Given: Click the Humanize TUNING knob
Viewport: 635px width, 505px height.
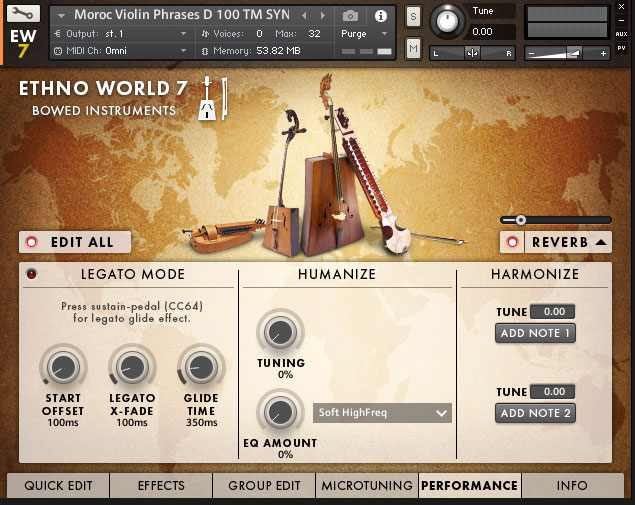Looking at the screenshot, I should (x=280, y=332).
